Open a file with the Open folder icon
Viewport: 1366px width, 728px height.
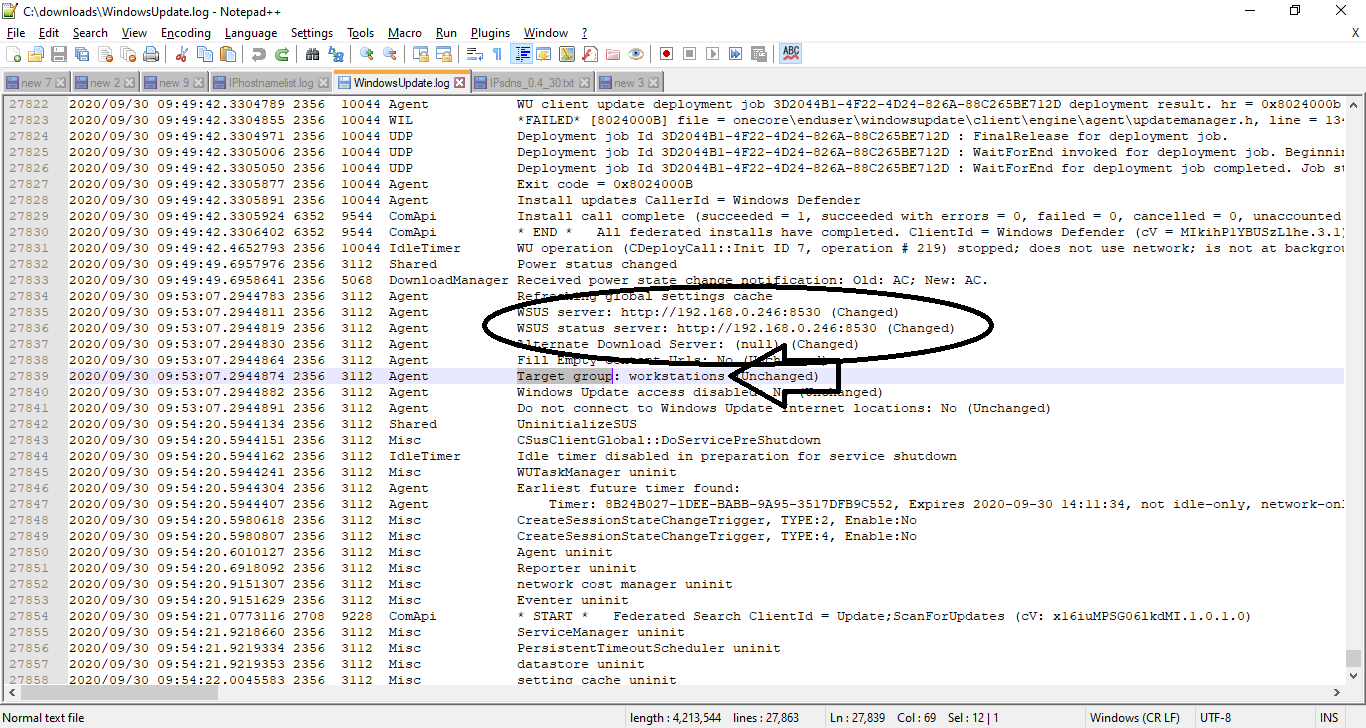point(37,54)
